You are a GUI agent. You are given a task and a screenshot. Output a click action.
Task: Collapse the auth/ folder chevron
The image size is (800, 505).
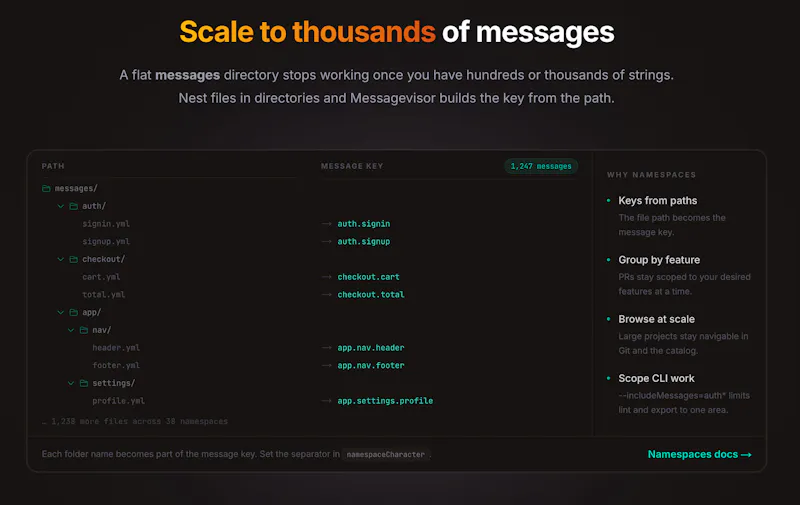(61, 206)
